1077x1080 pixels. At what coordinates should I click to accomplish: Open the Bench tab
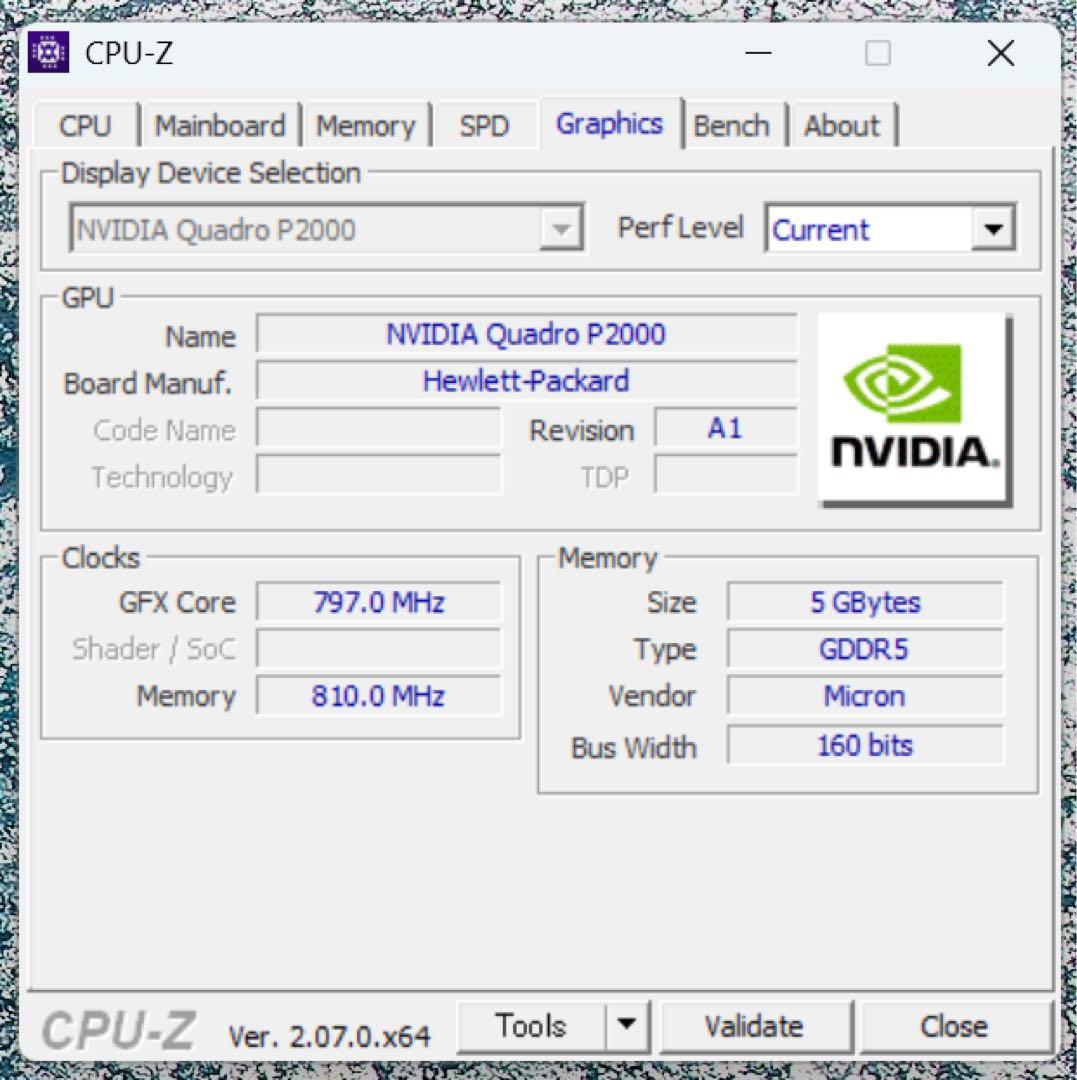point(733,125)
